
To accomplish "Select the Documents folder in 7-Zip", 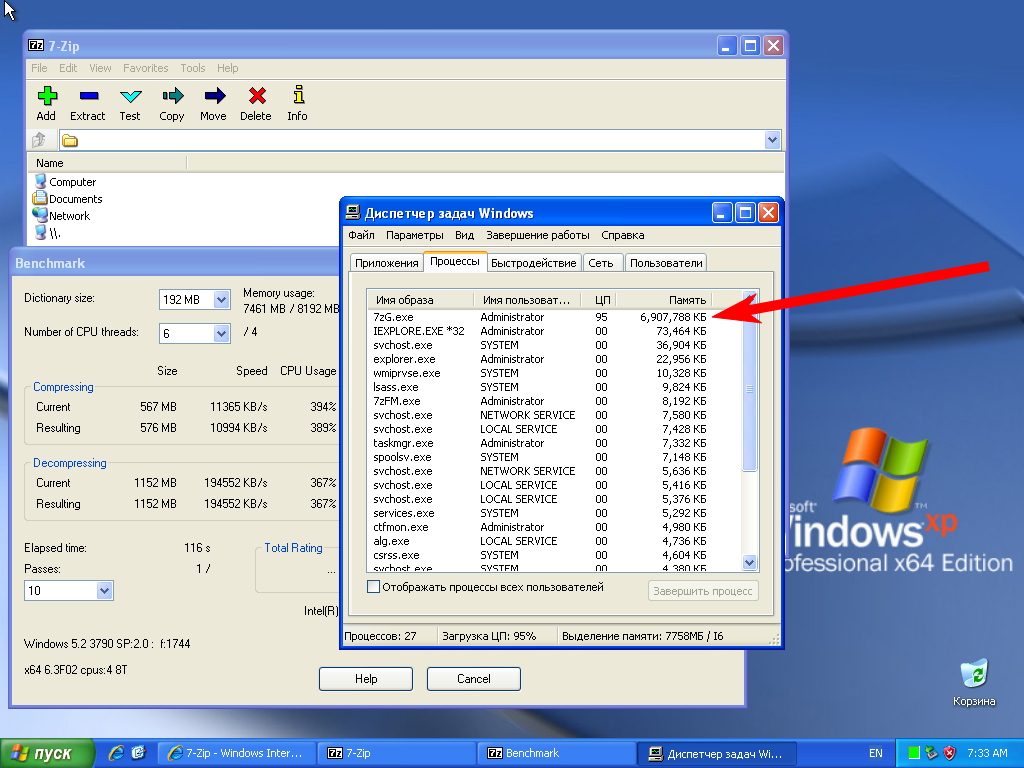I will tap(67, 199).
